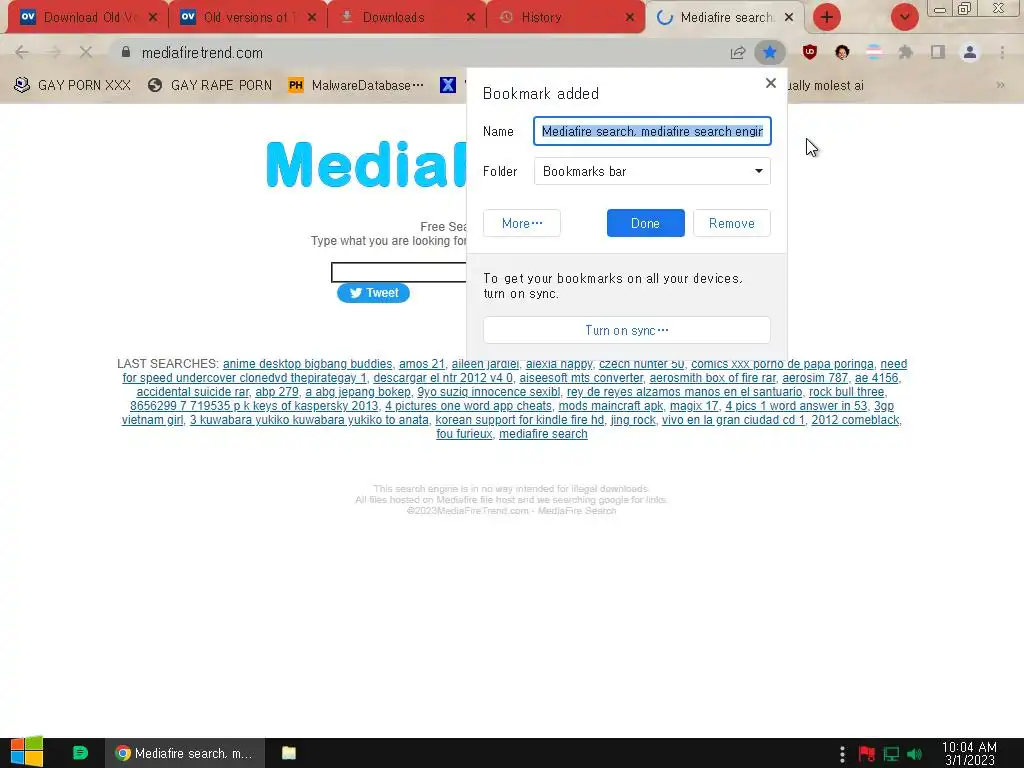Expand the Folder Bookmarks bar dropdown
This screenshot has height=768, width=1024.
click(x=652, y=171)
